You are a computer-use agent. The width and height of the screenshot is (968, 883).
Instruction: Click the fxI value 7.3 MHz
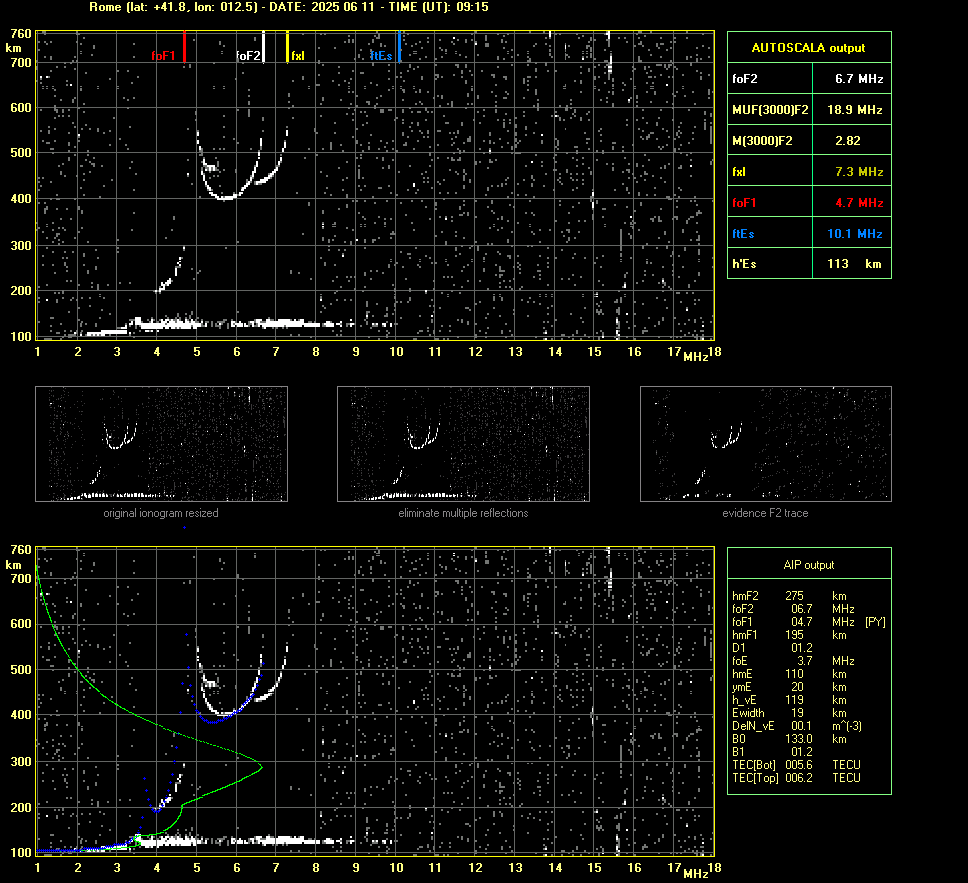(x=859, y=172)
